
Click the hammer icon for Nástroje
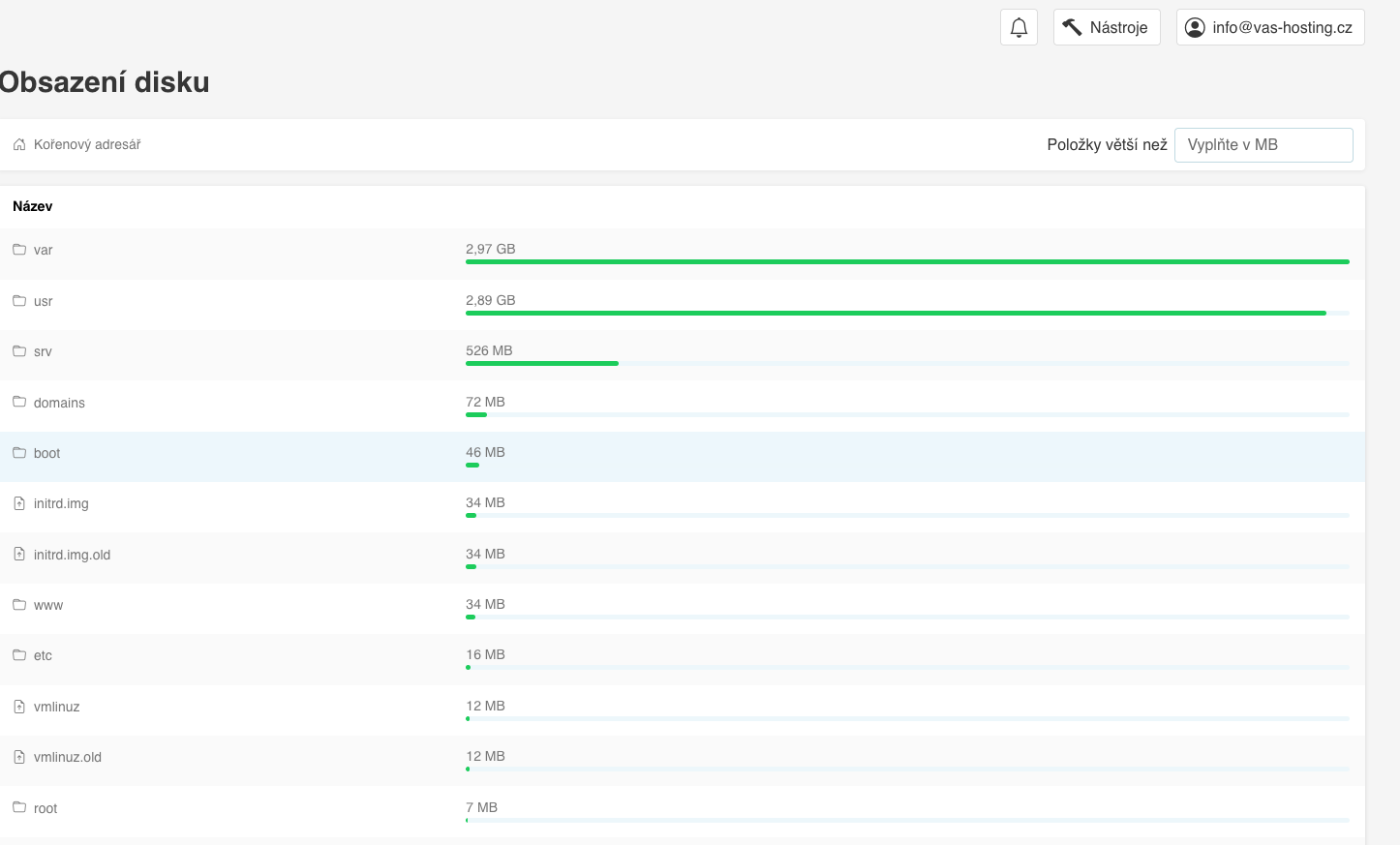pos(1072,27)
